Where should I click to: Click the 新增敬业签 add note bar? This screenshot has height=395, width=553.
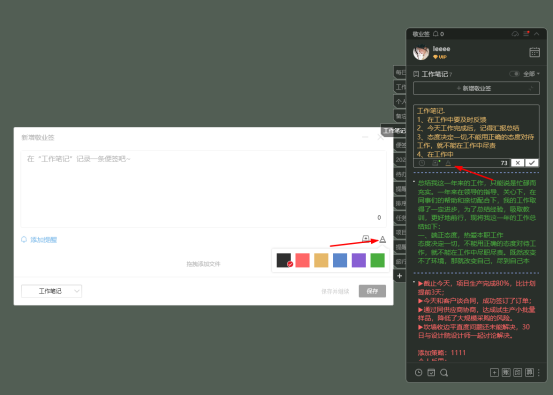[x=476, y=88]
